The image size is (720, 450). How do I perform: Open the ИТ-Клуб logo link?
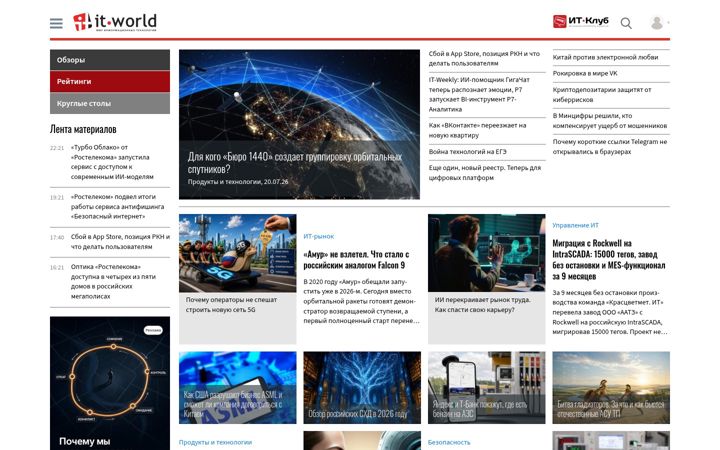click(x=580, y=21)
